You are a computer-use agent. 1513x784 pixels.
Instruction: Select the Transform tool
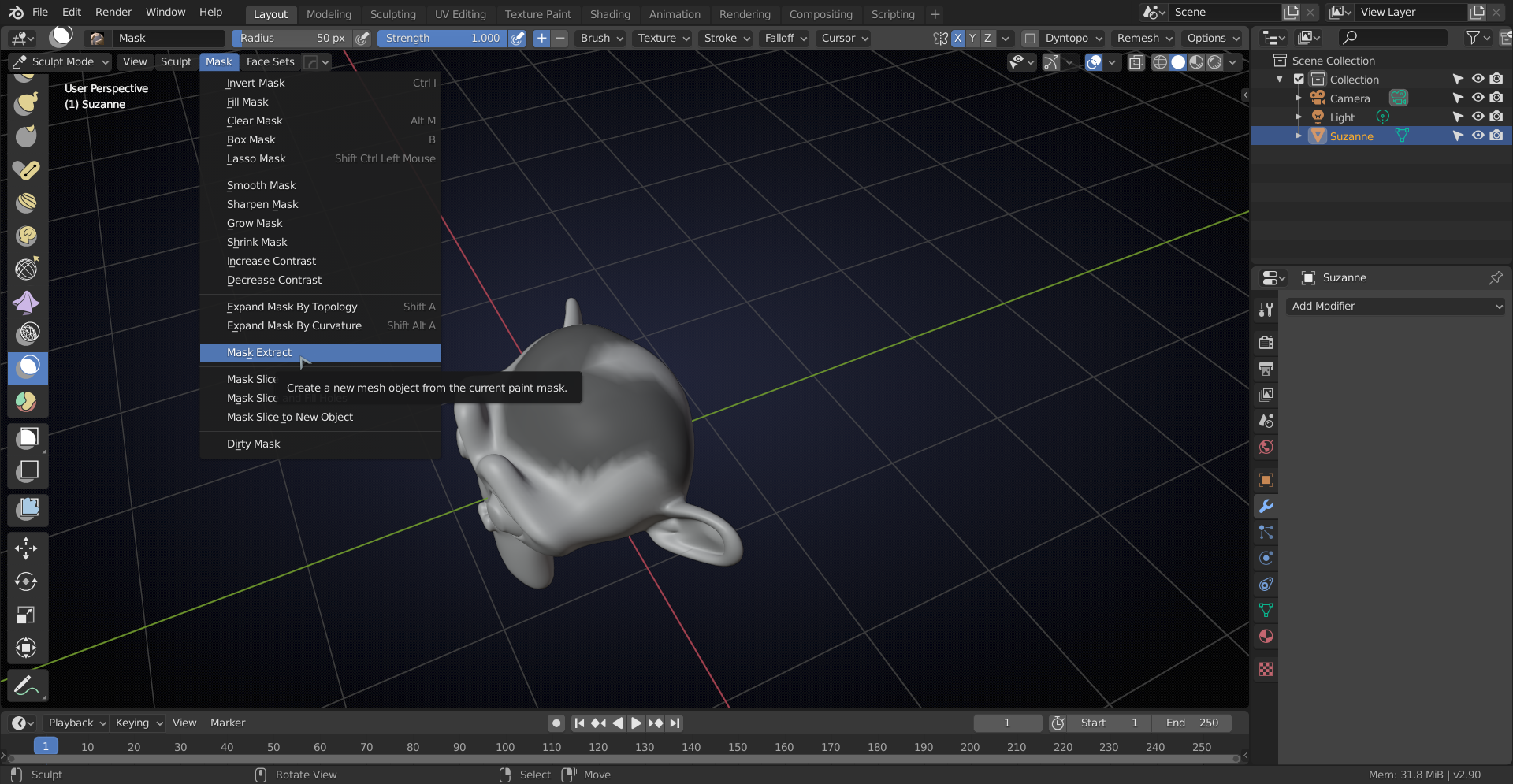coord(26,648)
